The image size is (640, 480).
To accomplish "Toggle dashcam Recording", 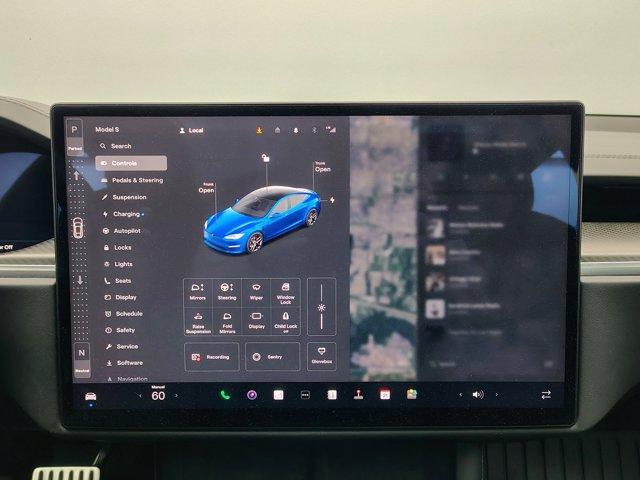I will (211, 357).
